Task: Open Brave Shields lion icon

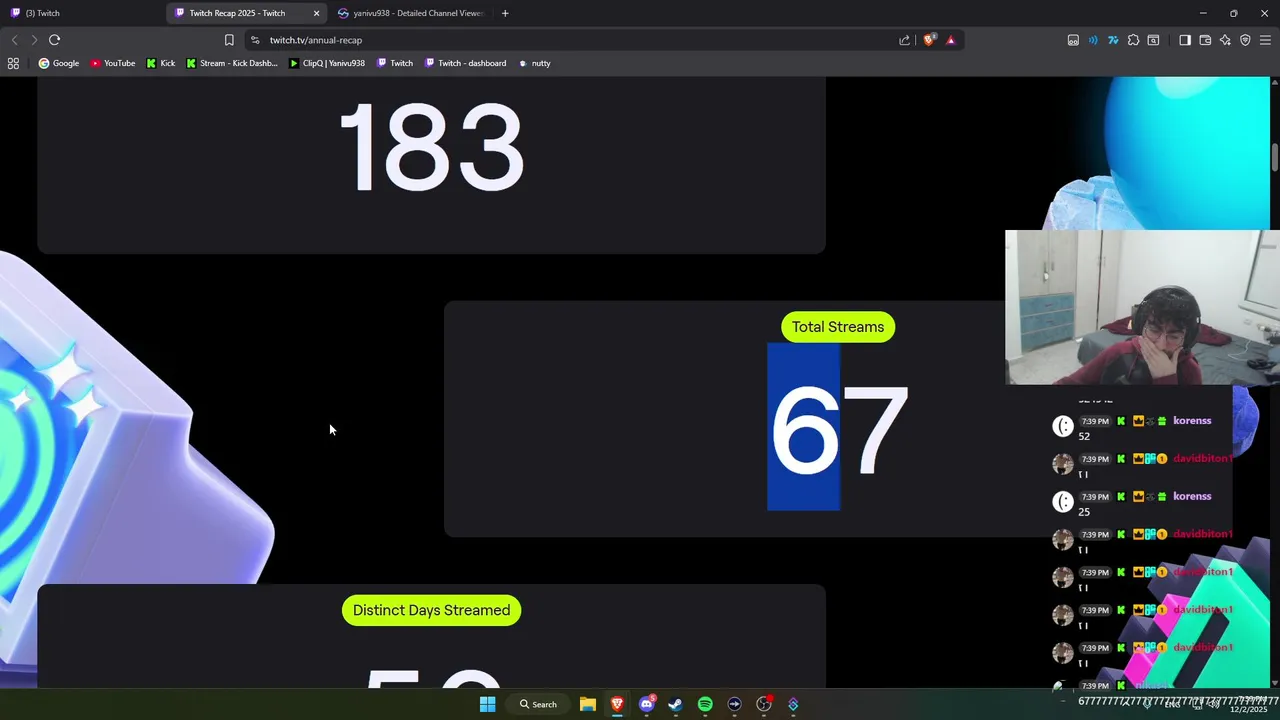Action: point(929,40)
